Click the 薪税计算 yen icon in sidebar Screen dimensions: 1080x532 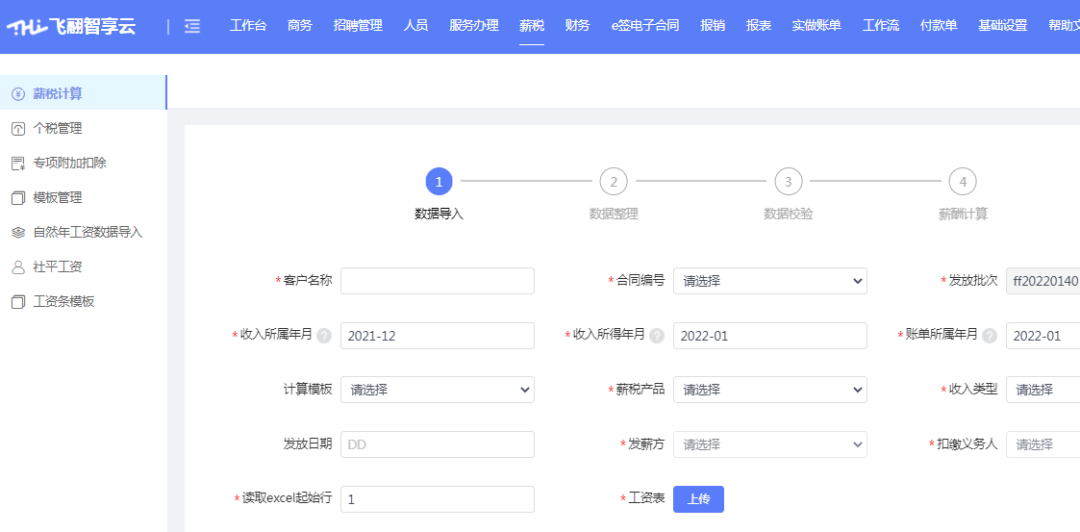pos(19,94)
